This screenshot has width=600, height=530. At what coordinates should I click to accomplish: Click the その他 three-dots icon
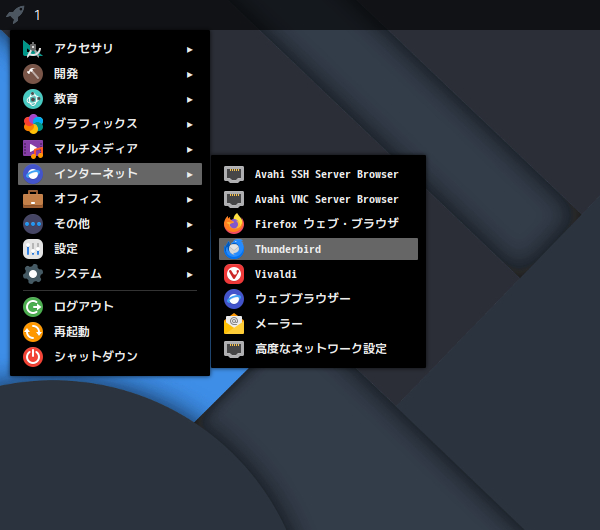(x=33, y=224)
